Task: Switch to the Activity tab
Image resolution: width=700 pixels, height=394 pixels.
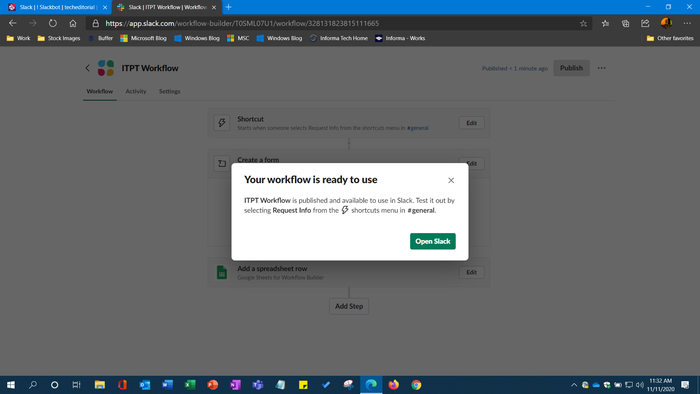Action: pos(136,91)
